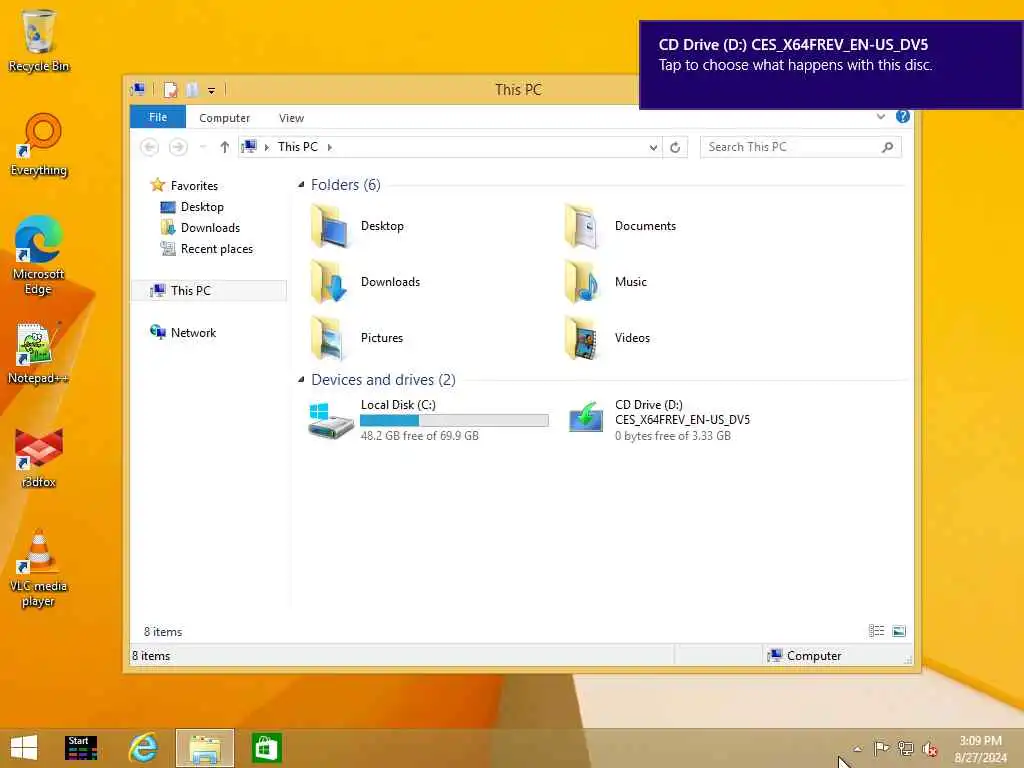Viewport: 1024px width, 768px height.
Task: Open the View ribbon tab
Action: pos(291,118)
